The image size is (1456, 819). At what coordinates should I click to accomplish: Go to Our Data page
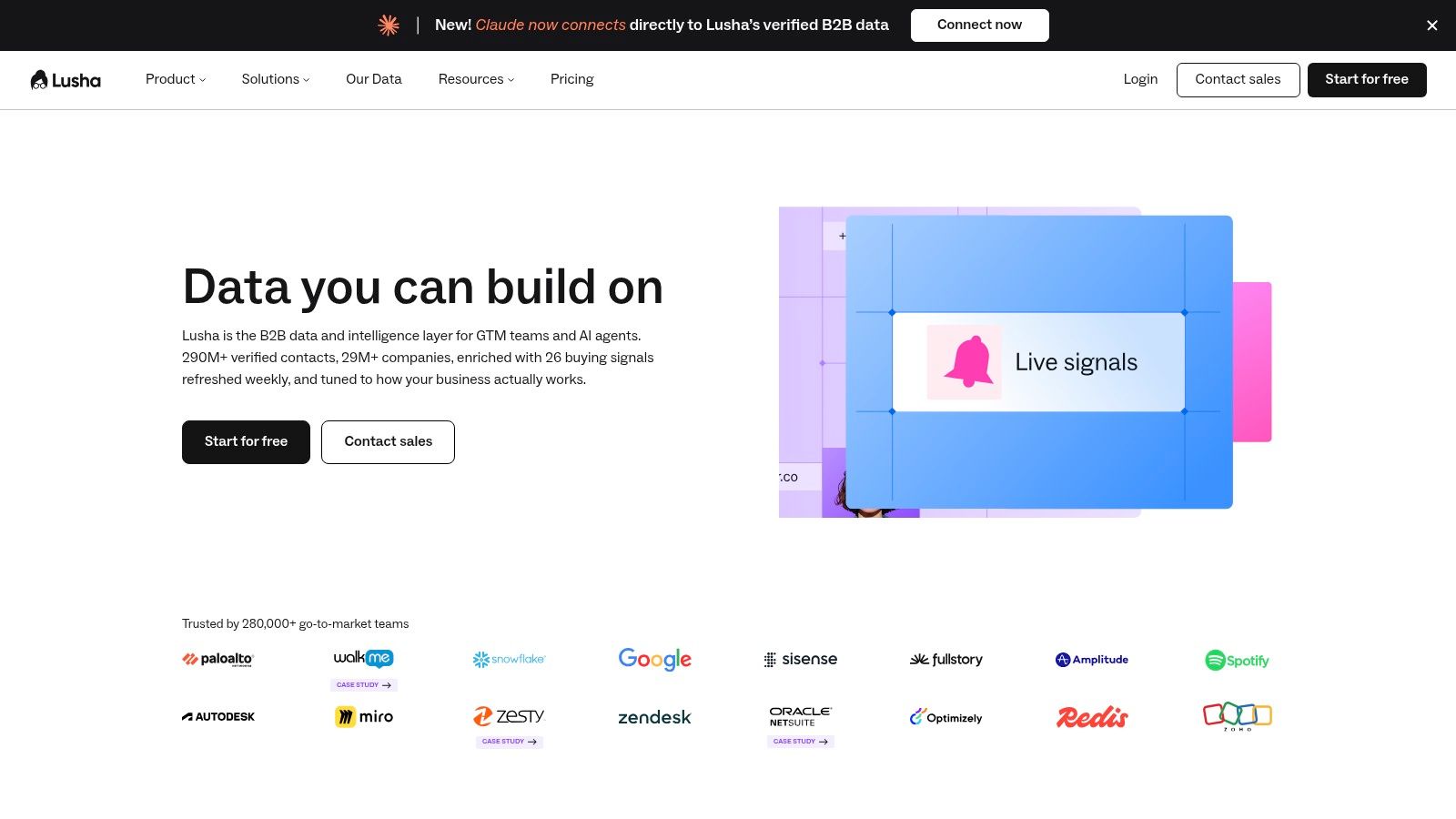374,79
